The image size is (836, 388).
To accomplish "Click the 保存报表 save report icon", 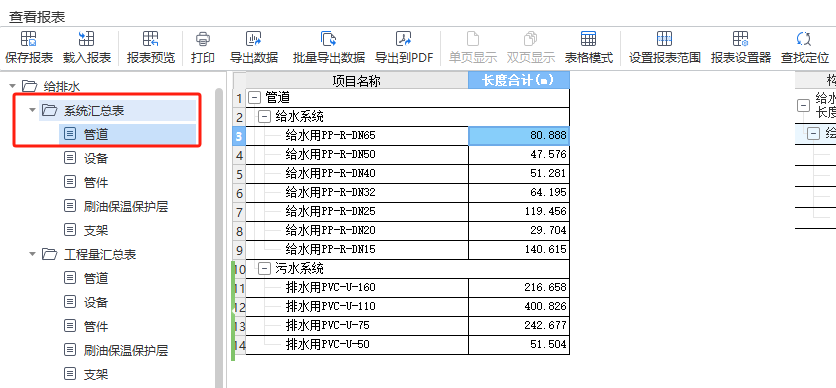I will tap(28, 39).
